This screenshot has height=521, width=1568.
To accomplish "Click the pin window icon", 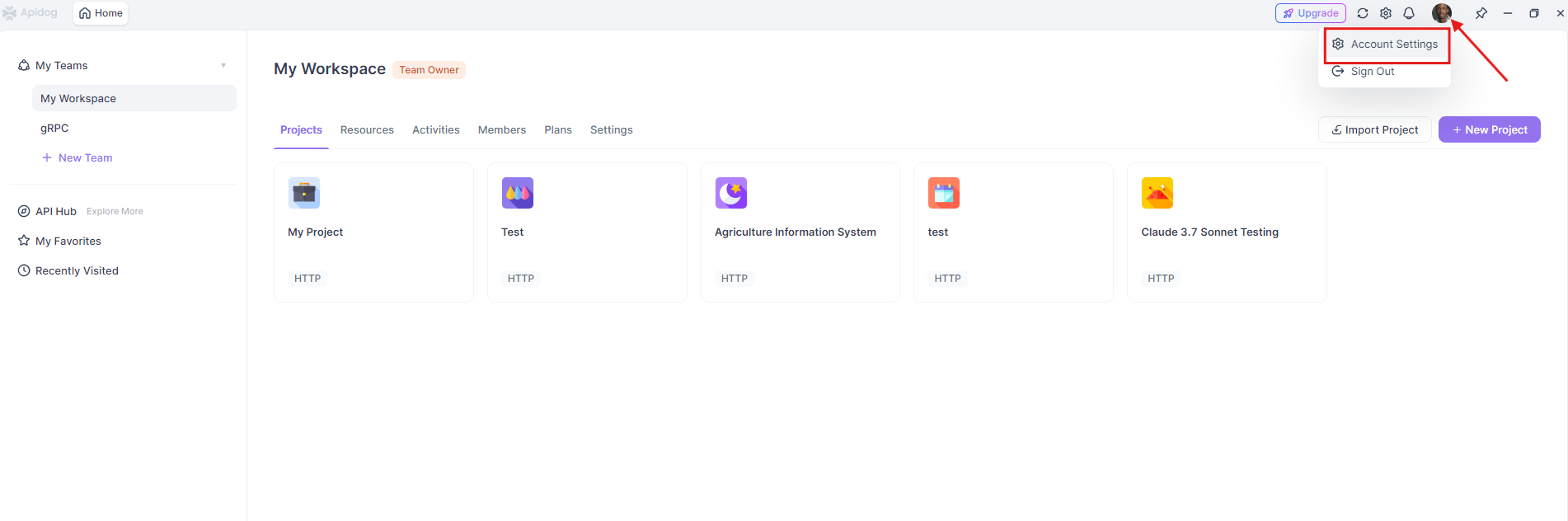I will click(1481, 13).
